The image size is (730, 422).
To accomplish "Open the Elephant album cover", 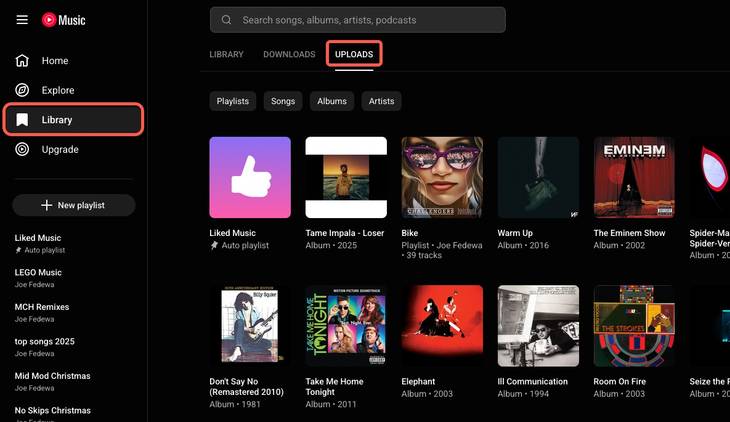I will pyautogui.click(x=442, y=326).
